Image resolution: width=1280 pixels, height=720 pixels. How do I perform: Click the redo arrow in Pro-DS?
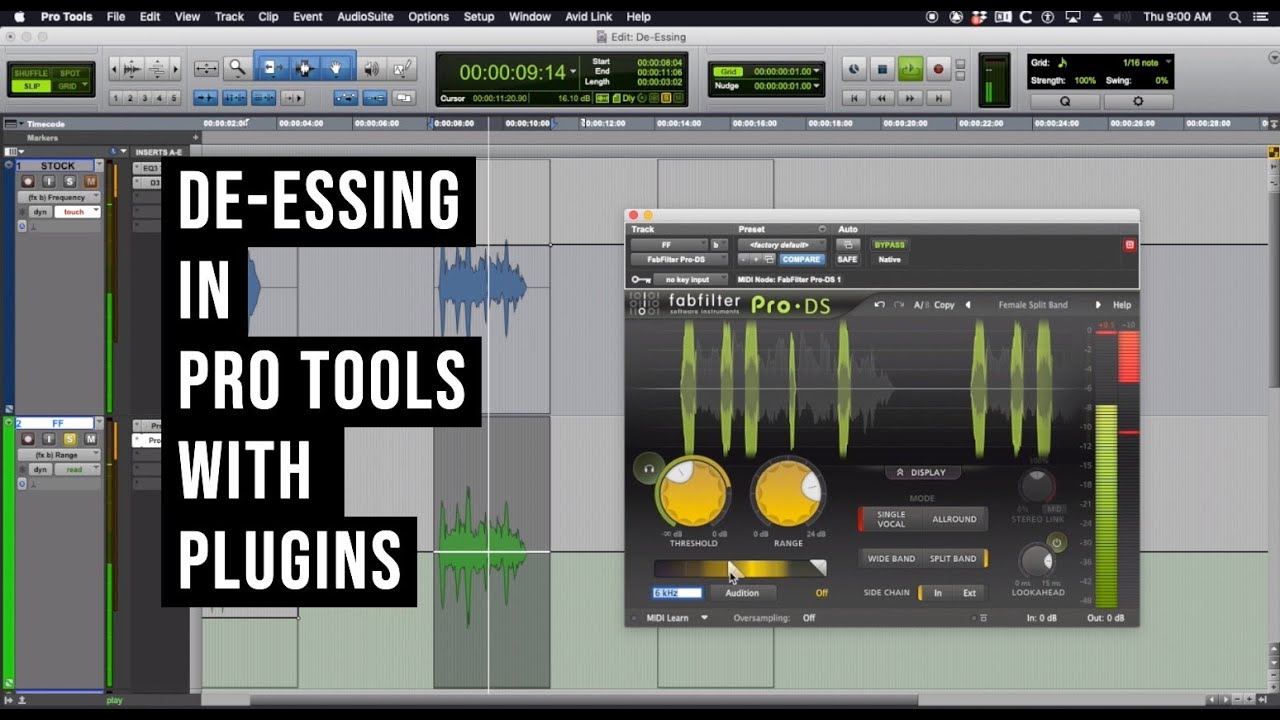coord(899,305)
